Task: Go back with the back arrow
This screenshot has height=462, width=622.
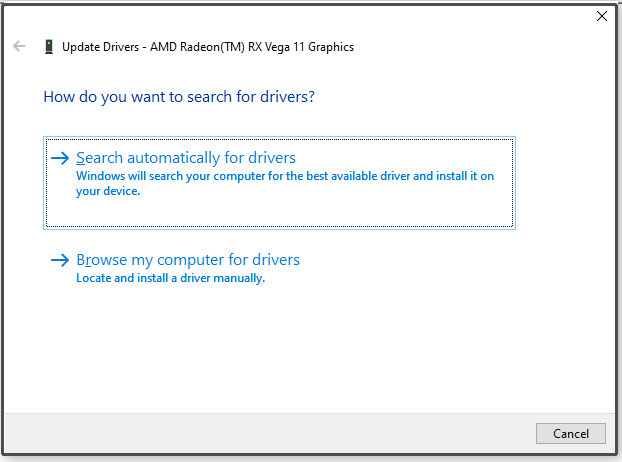Action: point(19,46)
